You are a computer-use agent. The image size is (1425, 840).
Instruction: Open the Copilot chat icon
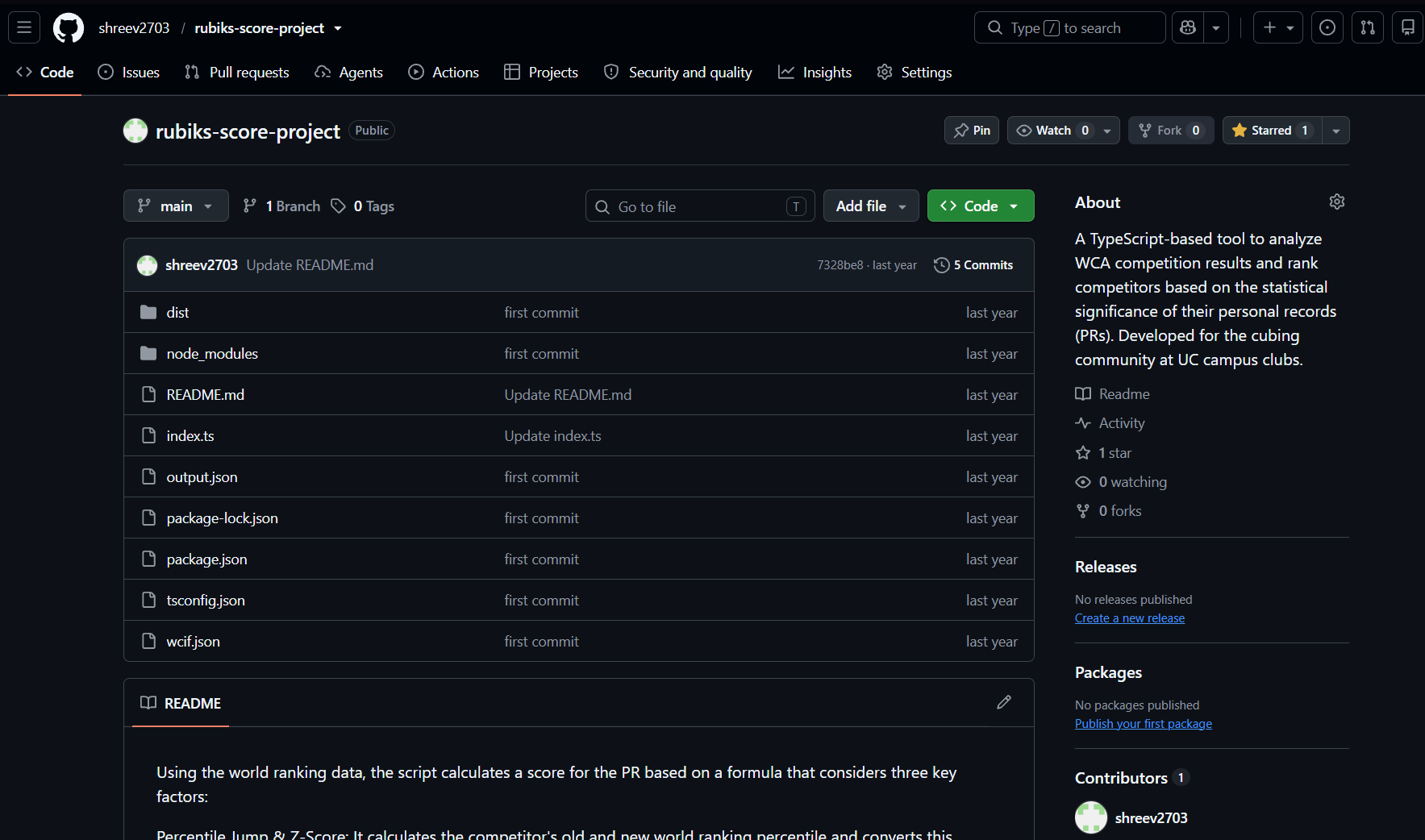point(1187,27)
